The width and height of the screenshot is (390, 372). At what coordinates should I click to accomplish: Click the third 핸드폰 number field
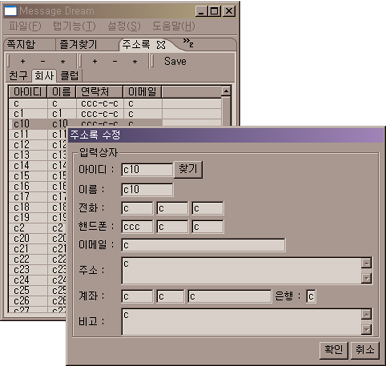208,227
